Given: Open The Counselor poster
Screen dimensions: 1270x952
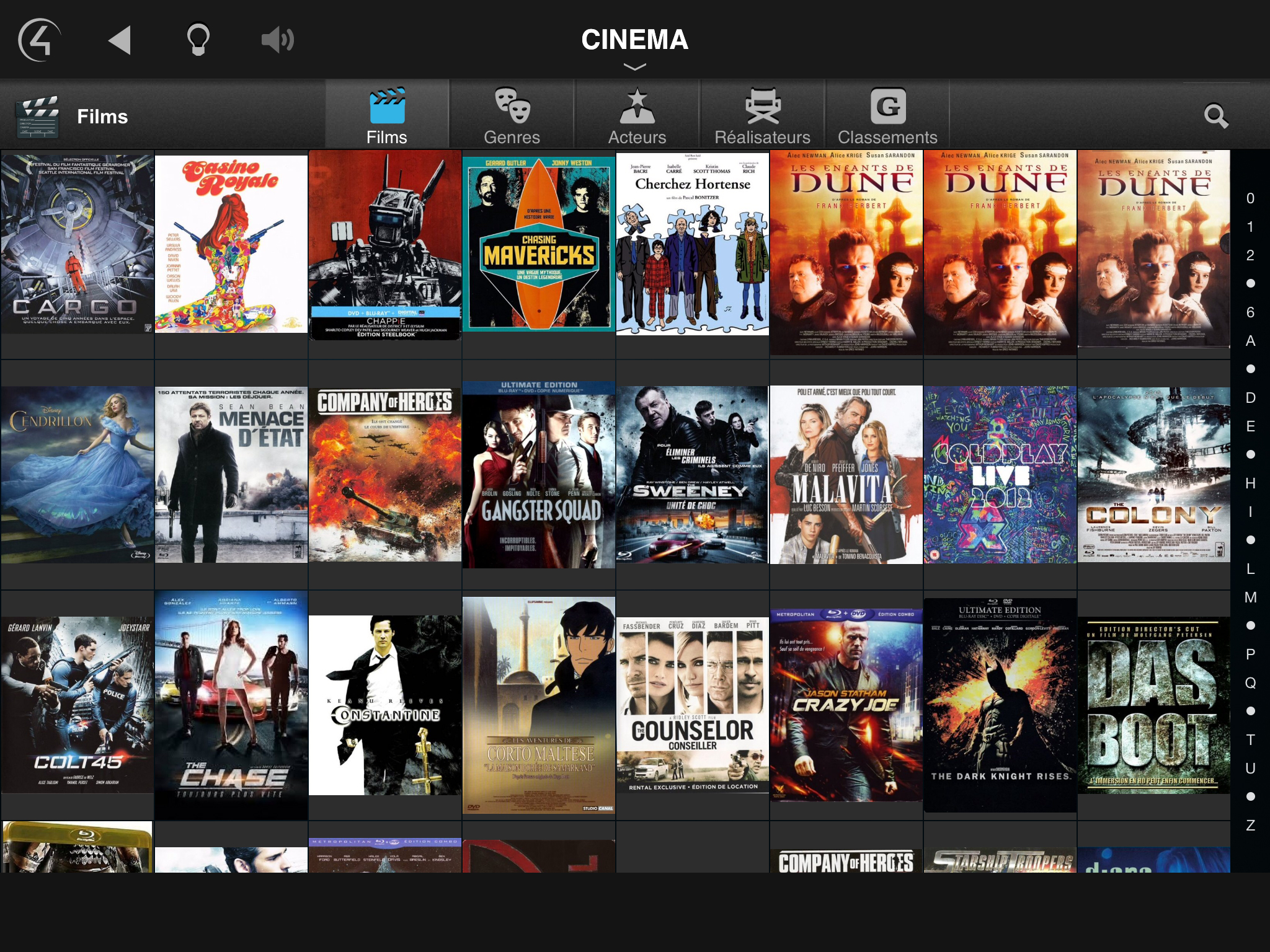Looking at the screenshot, I should [x=693, y=705].
